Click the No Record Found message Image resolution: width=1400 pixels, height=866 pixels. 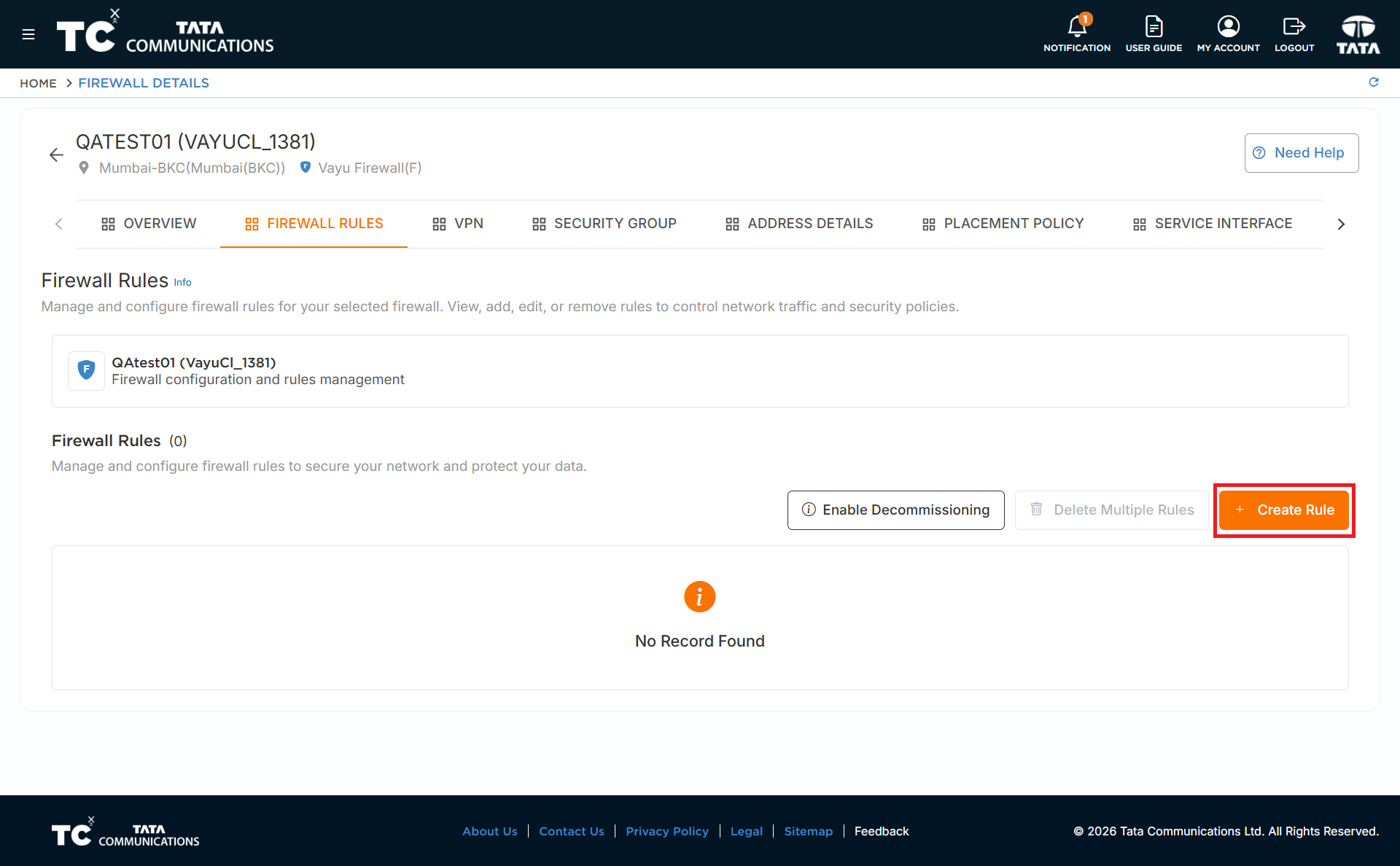[x=699, y=641]
